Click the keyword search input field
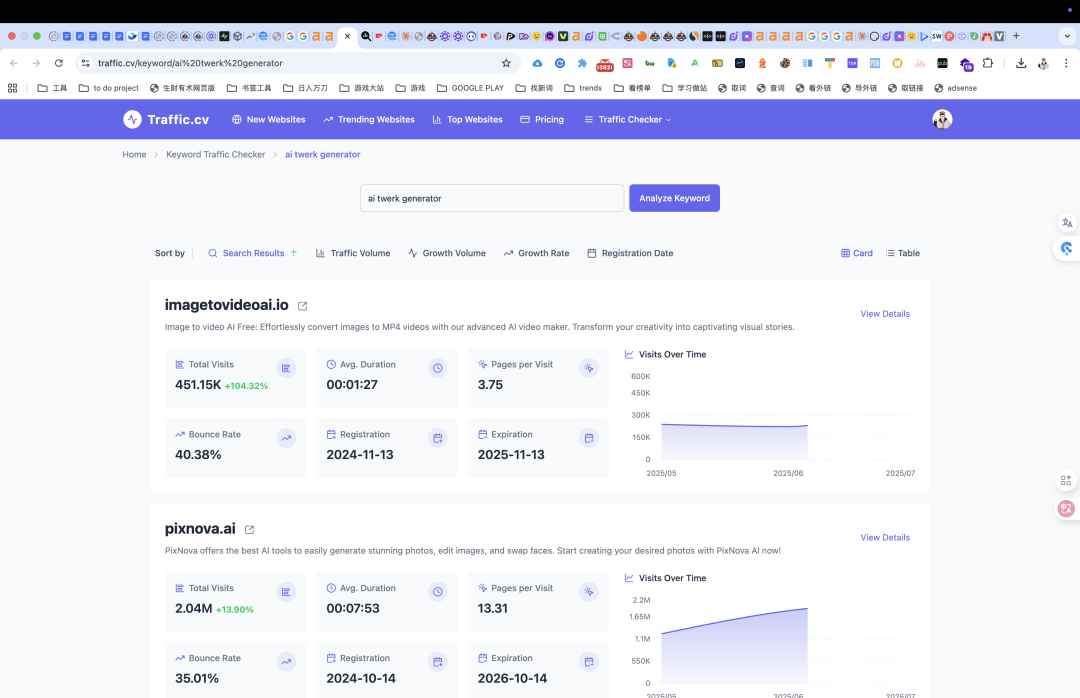This screenshot has width=1080, height=698. pyautogui.click(x=492, y=198)
